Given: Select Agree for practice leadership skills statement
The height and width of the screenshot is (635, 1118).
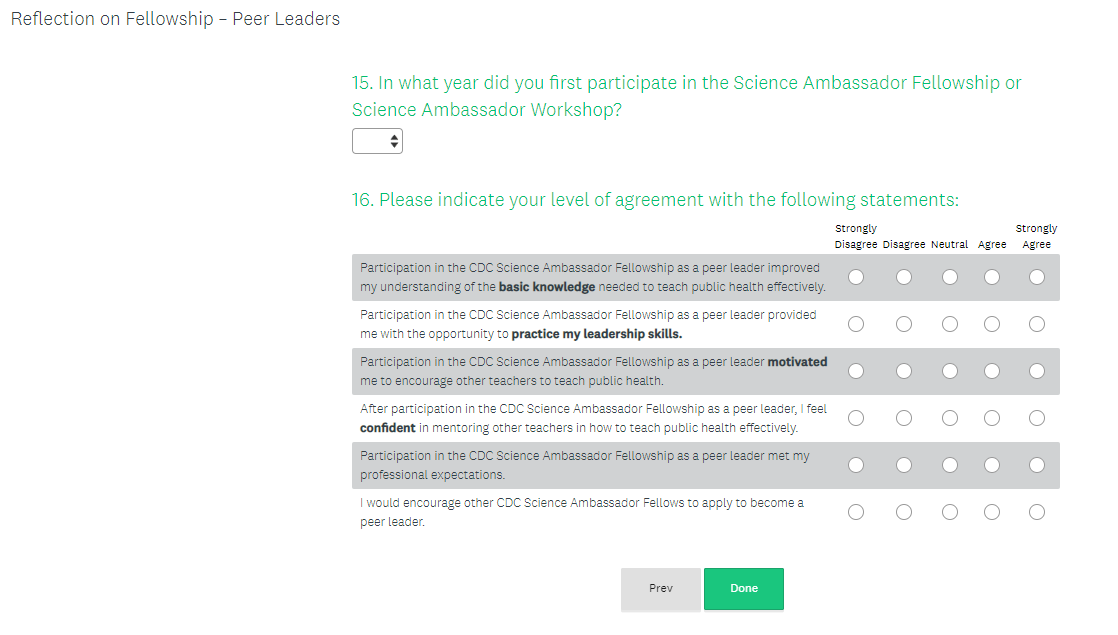Looking at the screenshot, I should (992, 324).
